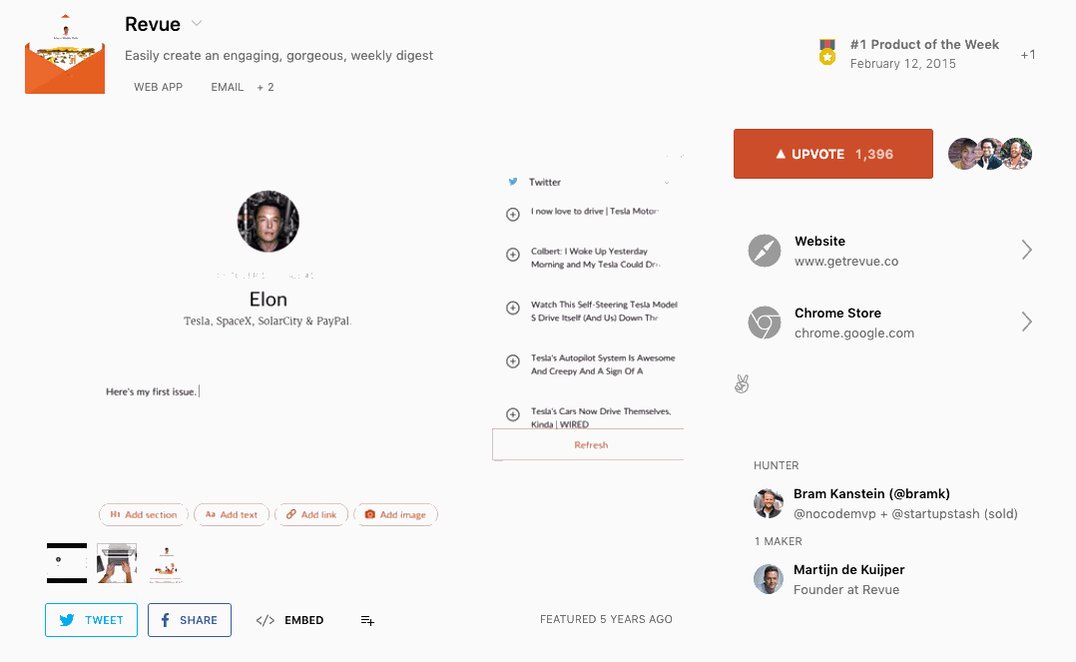Open the Website www.getrevue.co link
The width and height of the screenshot is (1076, 662).
[x=846, y=251]
